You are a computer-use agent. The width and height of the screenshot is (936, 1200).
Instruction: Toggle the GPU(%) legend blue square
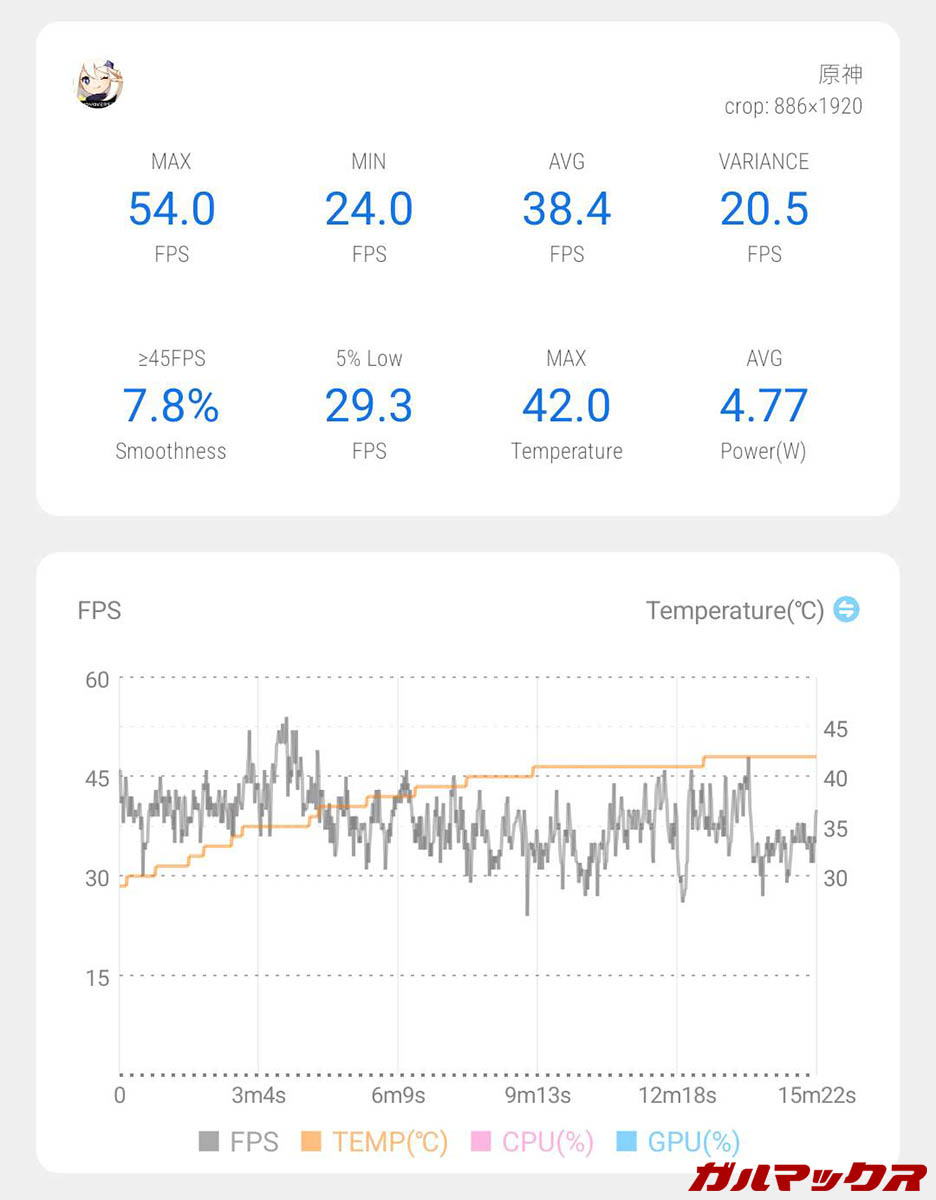(x=627, y=1141)
